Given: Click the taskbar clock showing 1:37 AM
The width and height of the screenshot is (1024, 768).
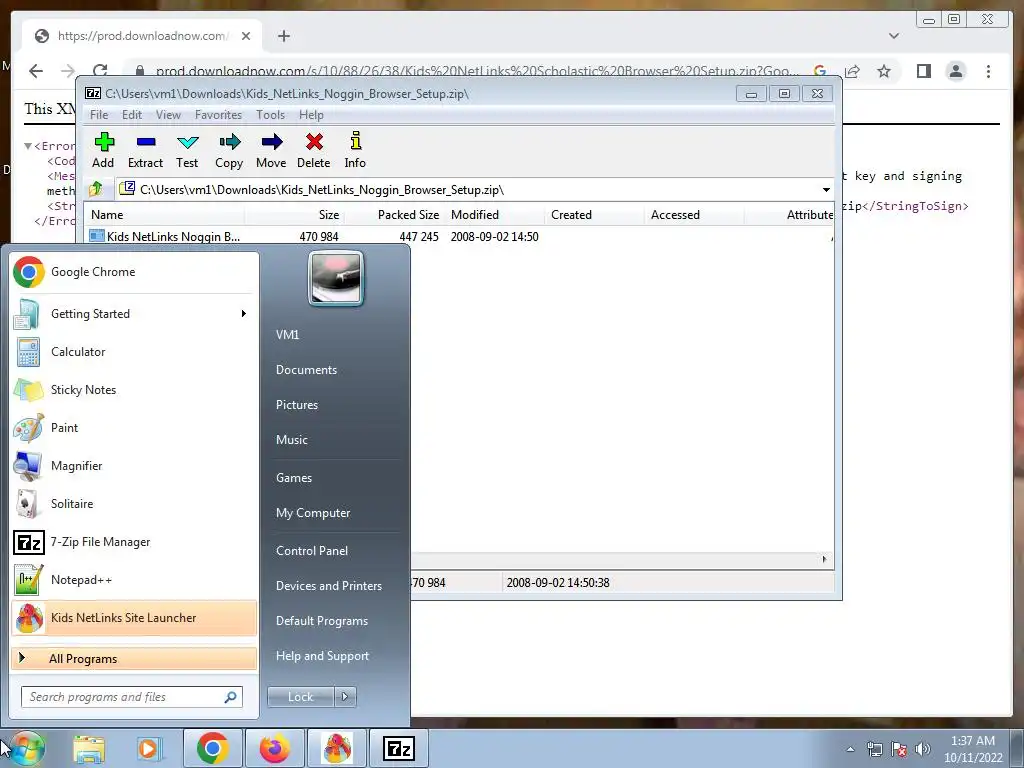Looking at the screenshot, I should tap(972, 749).
